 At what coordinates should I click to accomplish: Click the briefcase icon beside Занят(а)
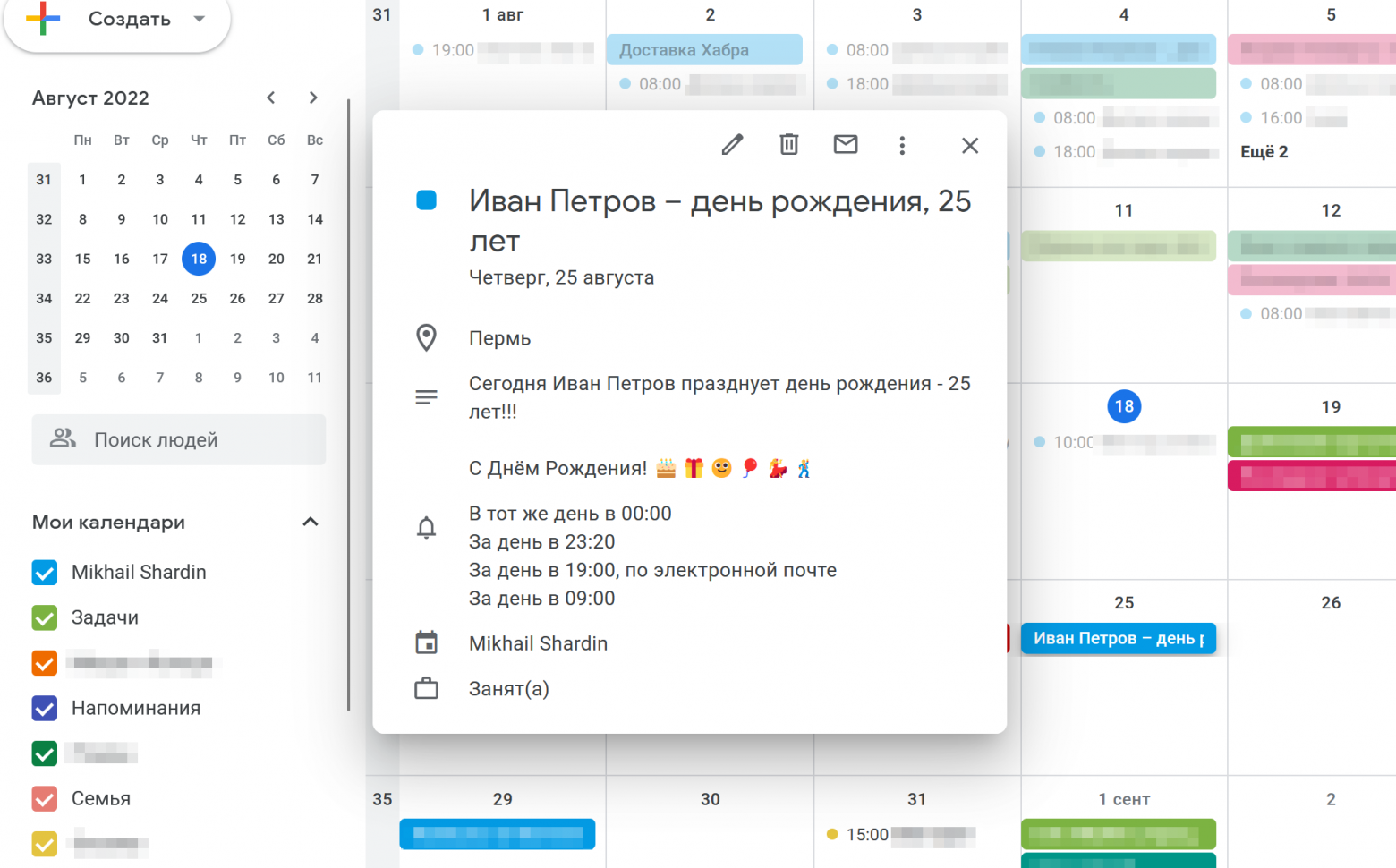point(427,688)
